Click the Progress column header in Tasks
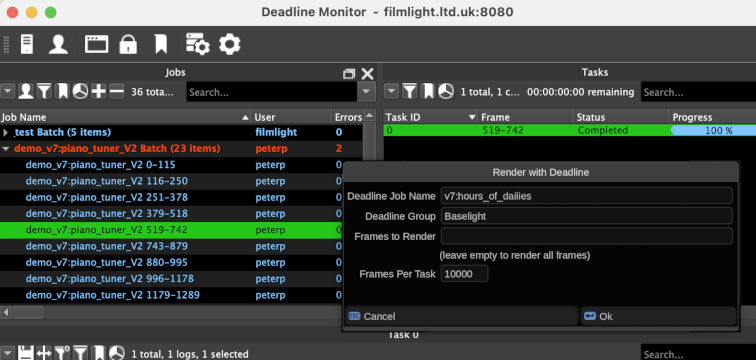Screen dimensions: 756x360 [x=713, y=117]
